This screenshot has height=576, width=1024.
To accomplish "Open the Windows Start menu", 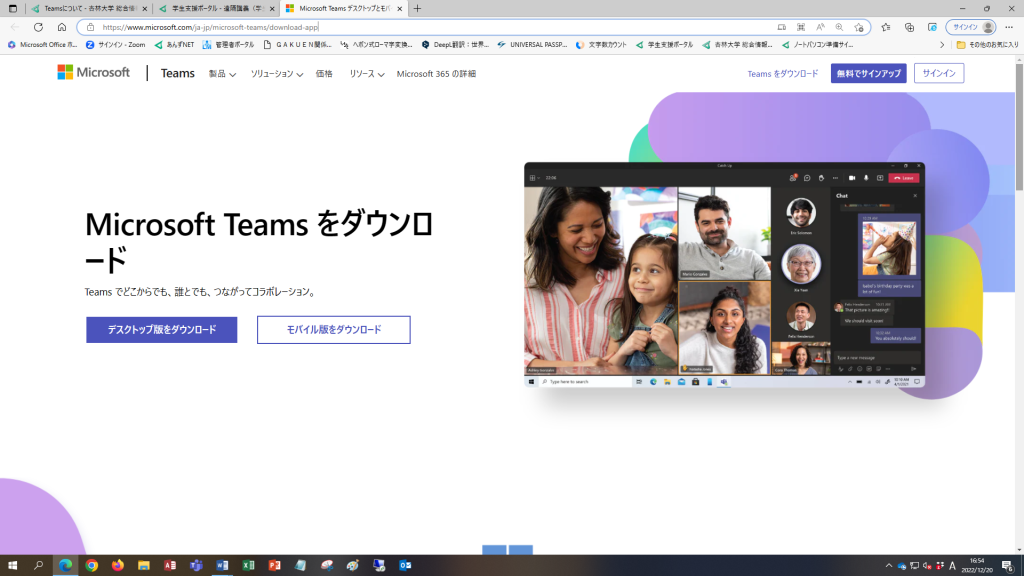I will 12,566.
